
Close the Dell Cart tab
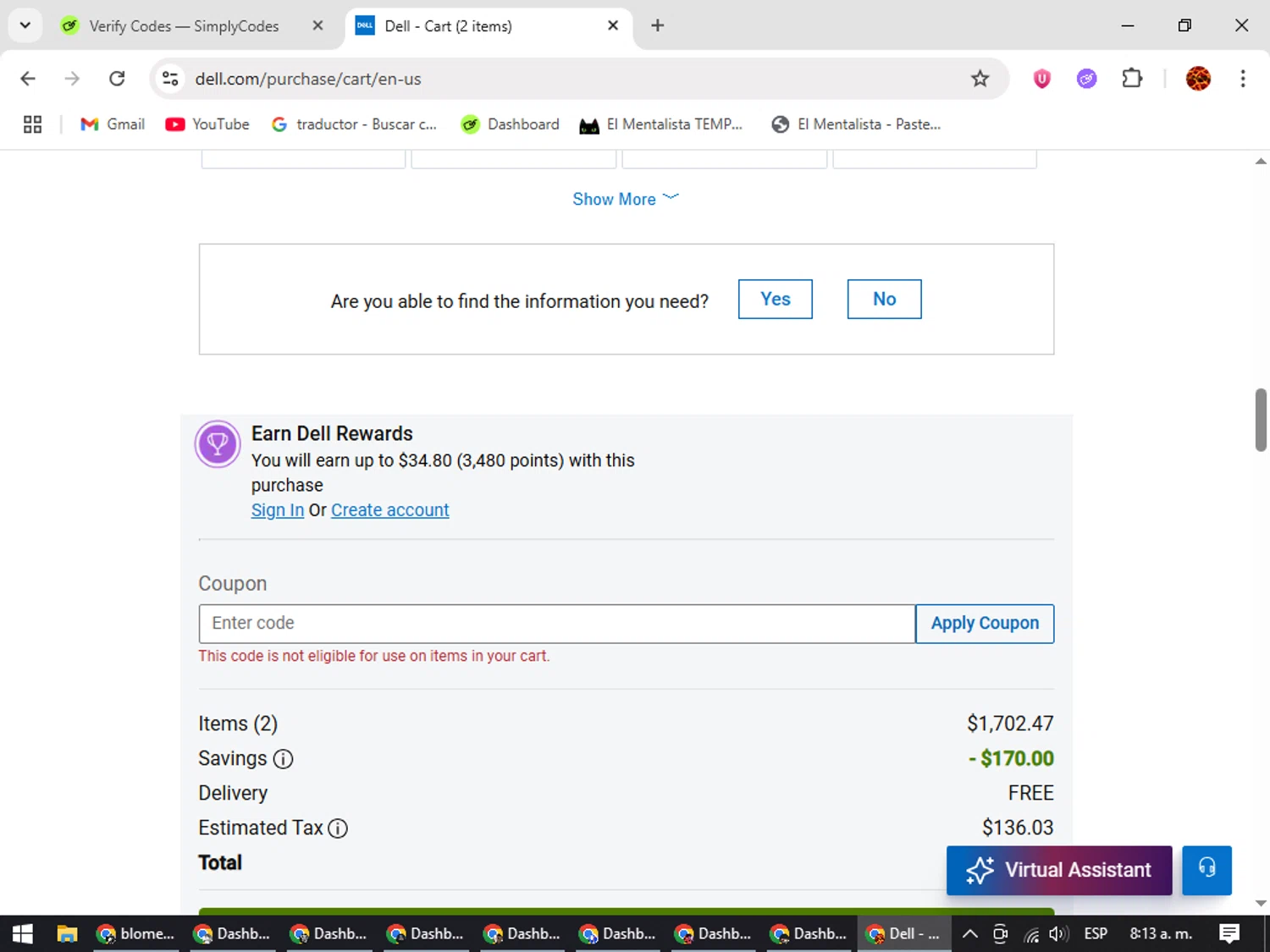(x=613, y=25)
